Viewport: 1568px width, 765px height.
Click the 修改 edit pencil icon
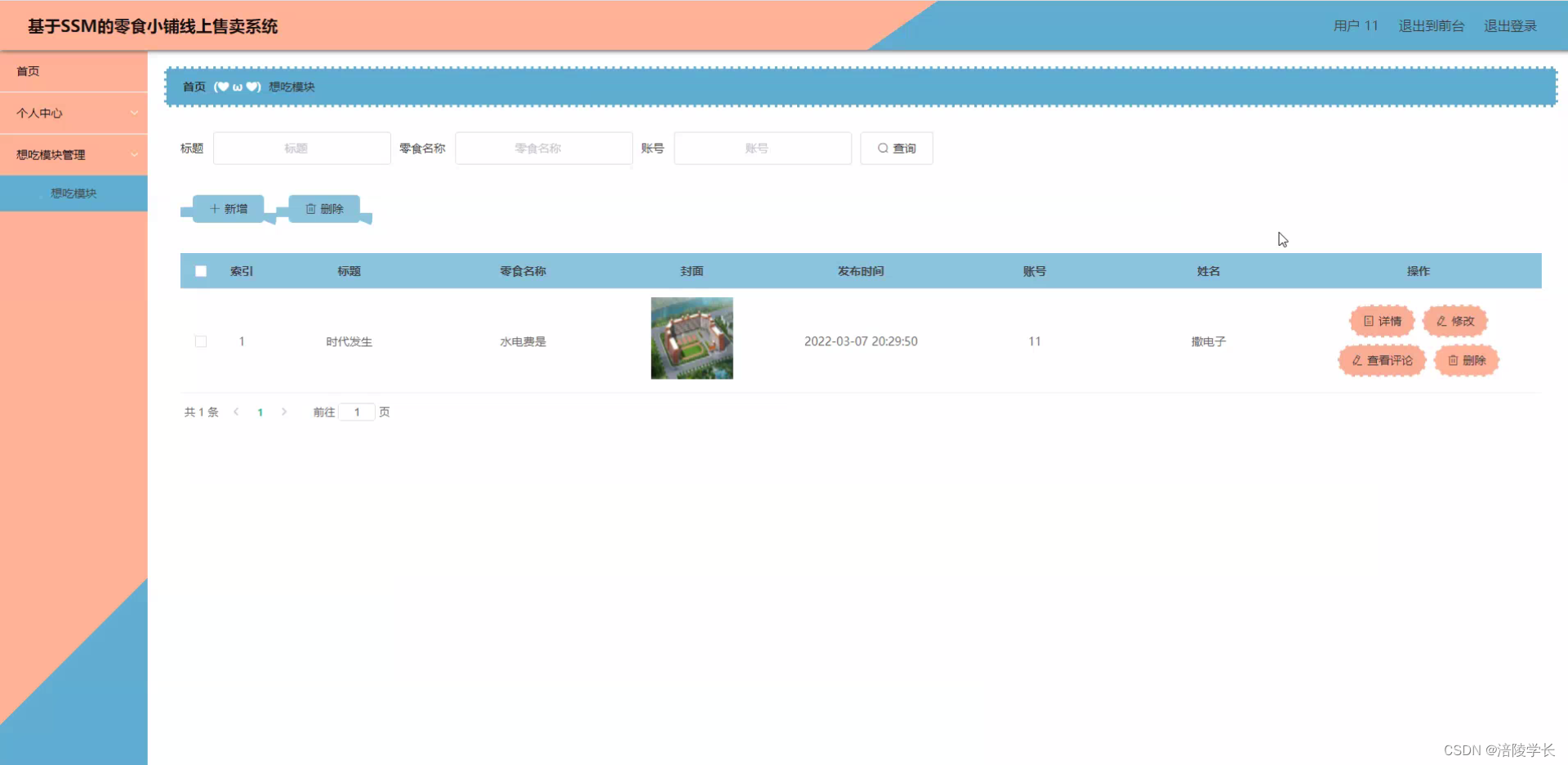click(x=1442, y=320)
